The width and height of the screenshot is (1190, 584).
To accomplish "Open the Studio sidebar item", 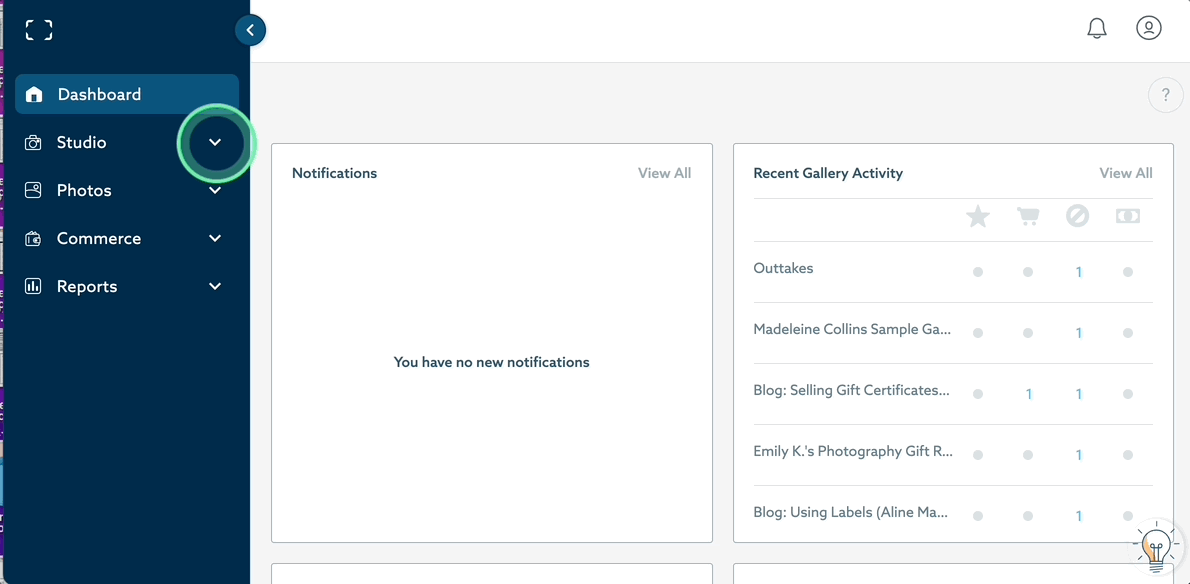I will (x=81, y=143).
